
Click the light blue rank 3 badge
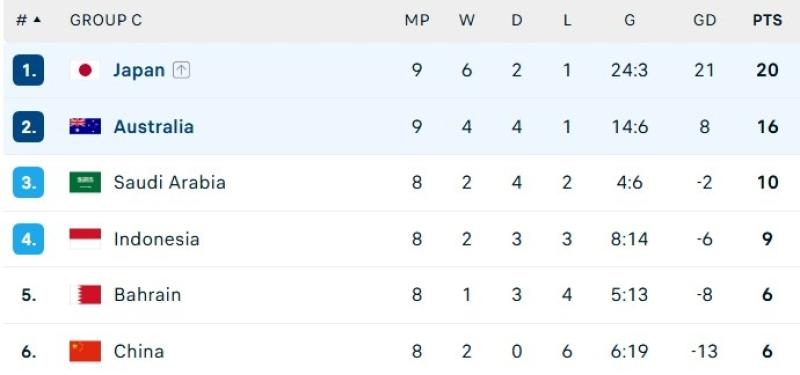point(29,182)
